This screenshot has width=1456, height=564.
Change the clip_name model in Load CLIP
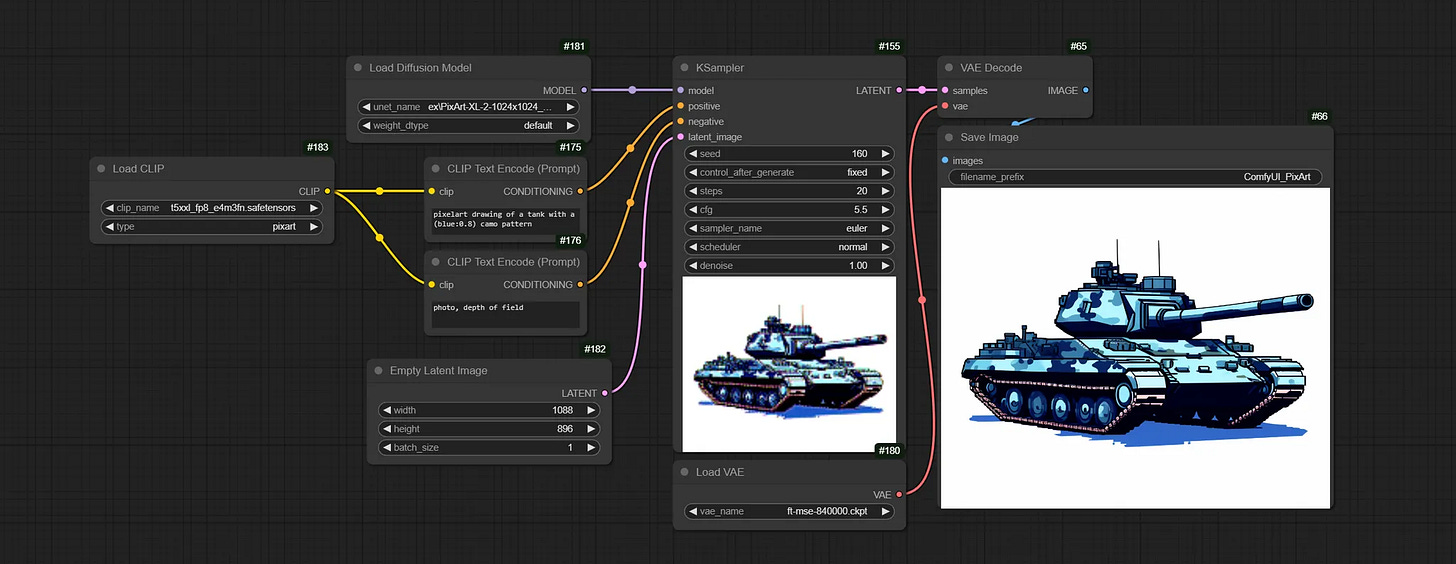click(x=212, y=208)
